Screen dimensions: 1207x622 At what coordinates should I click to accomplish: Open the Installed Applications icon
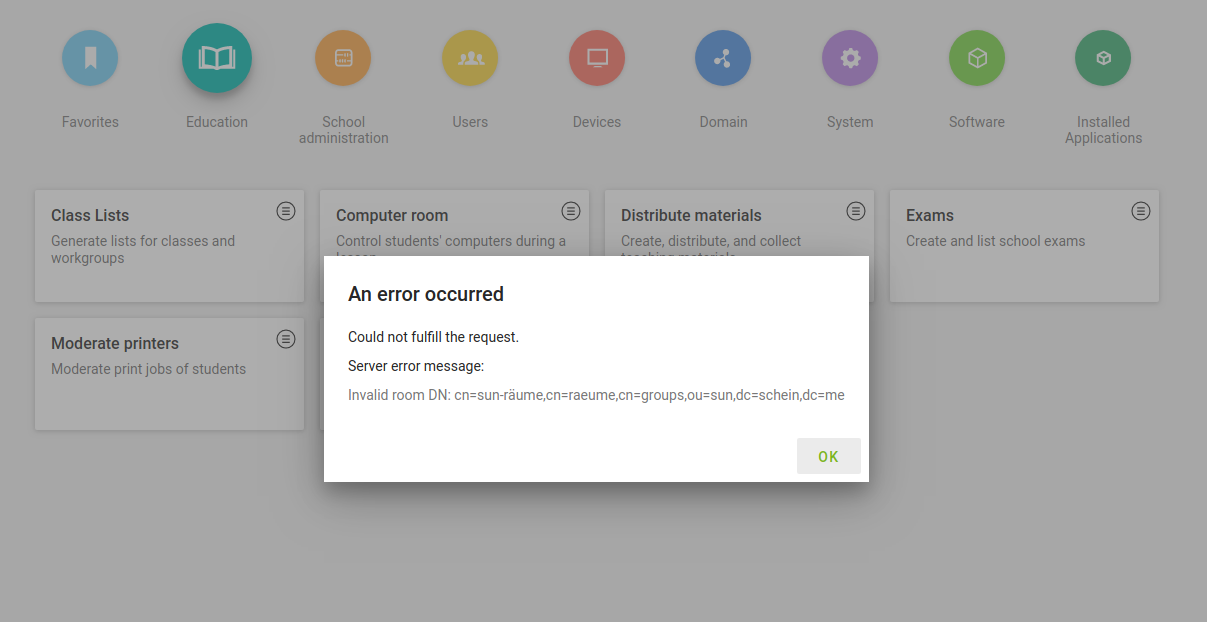point(1103,58)
